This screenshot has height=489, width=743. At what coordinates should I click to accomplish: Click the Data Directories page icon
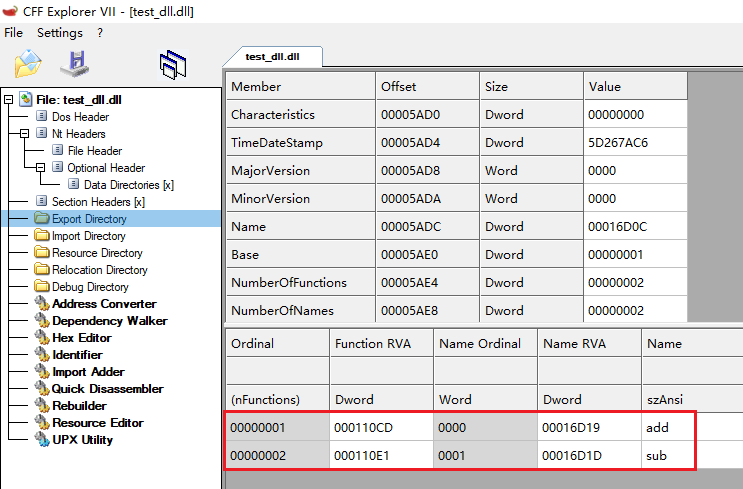tap(73, 184)
